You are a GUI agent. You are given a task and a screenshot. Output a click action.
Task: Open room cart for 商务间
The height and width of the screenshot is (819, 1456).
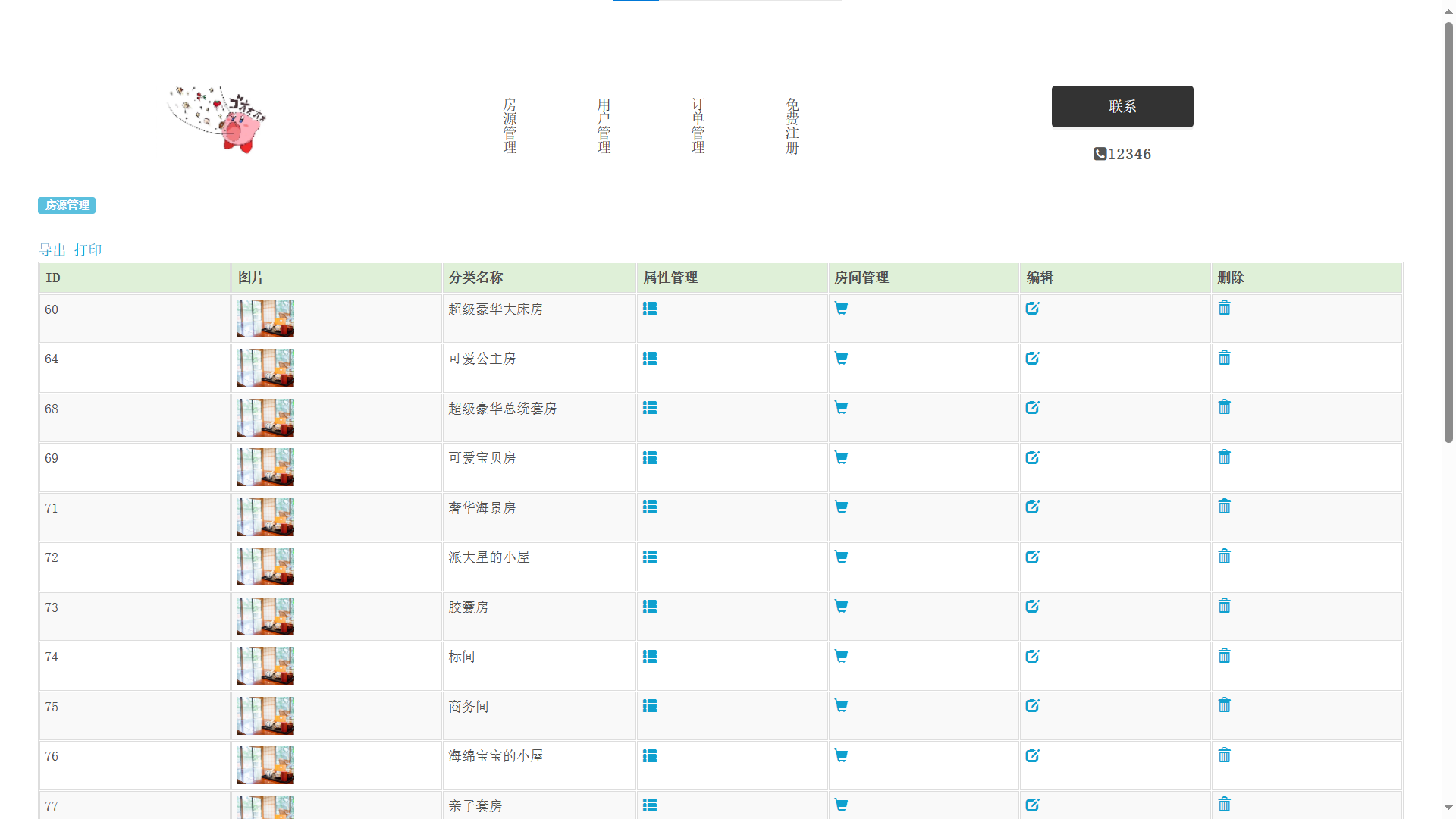click(x=841, y=706)
